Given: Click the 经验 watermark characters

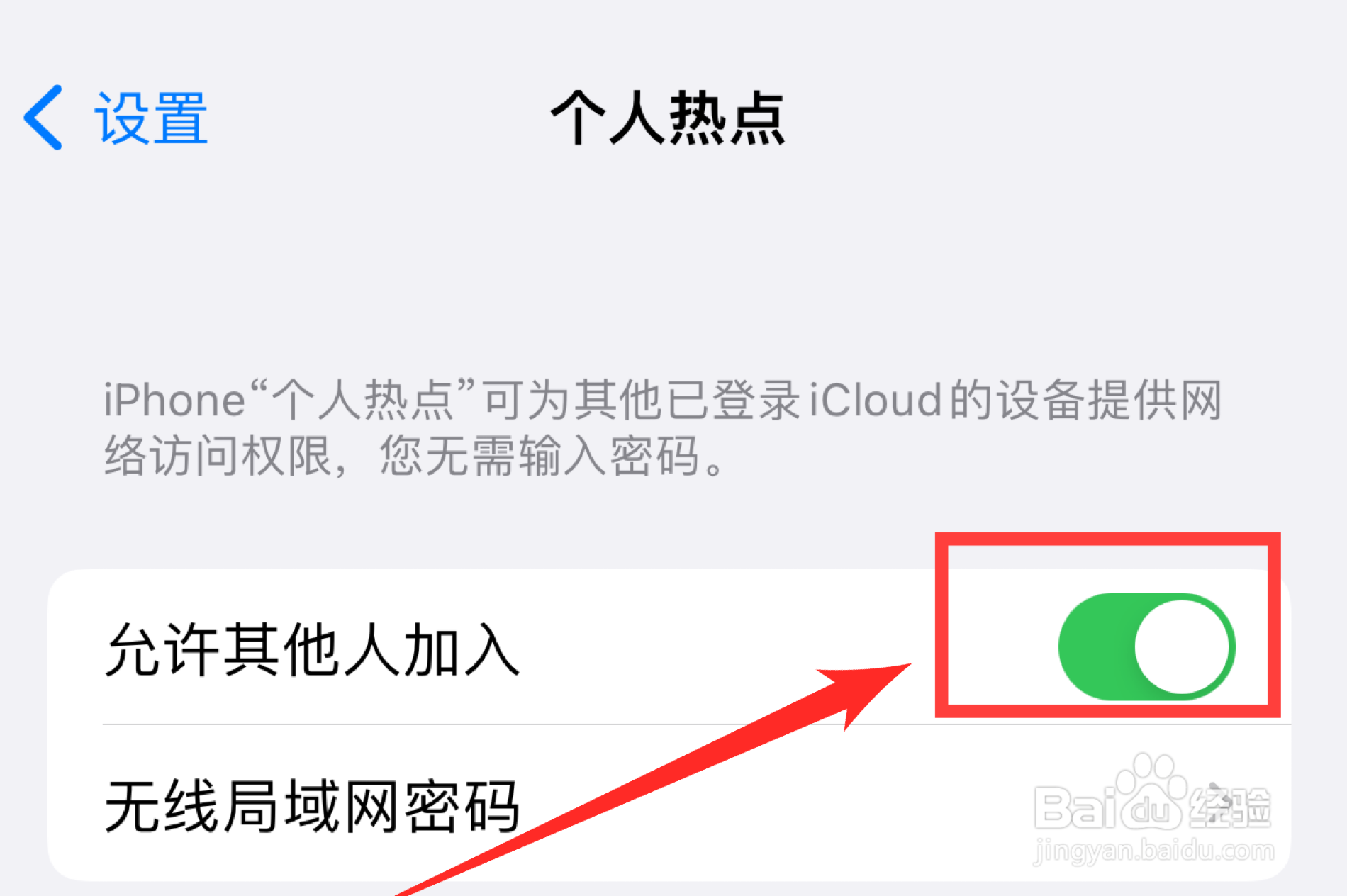Looking at the screenshot, I should [1231, 808].
